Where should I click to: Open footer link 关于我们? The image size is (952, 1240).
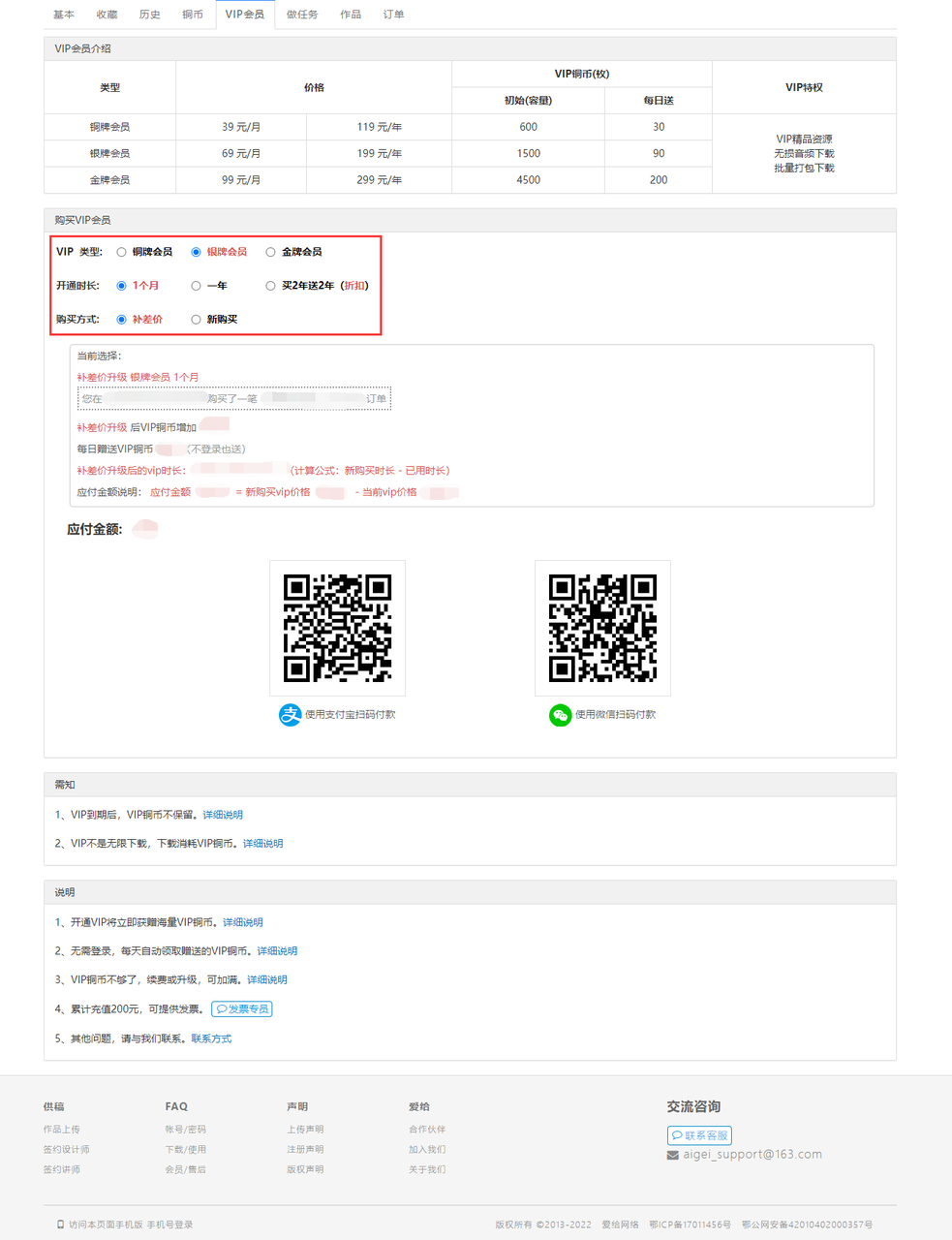click(427, 1170)
